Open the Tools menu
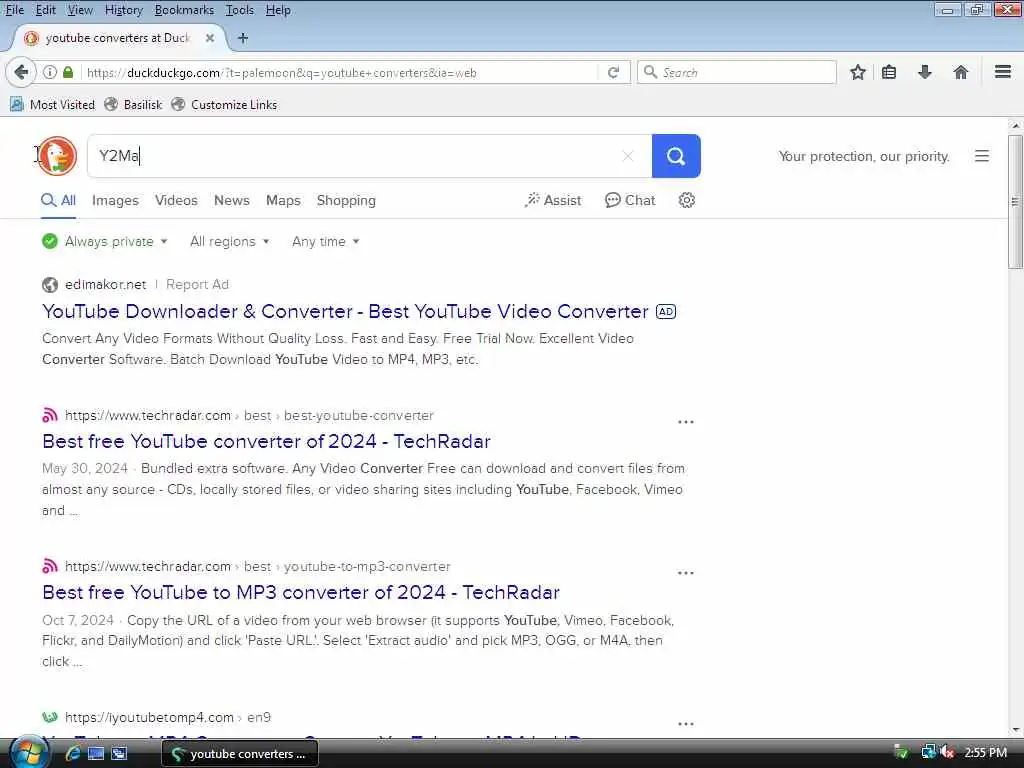This screenshot has height=768, width=1024. (240, 10)
